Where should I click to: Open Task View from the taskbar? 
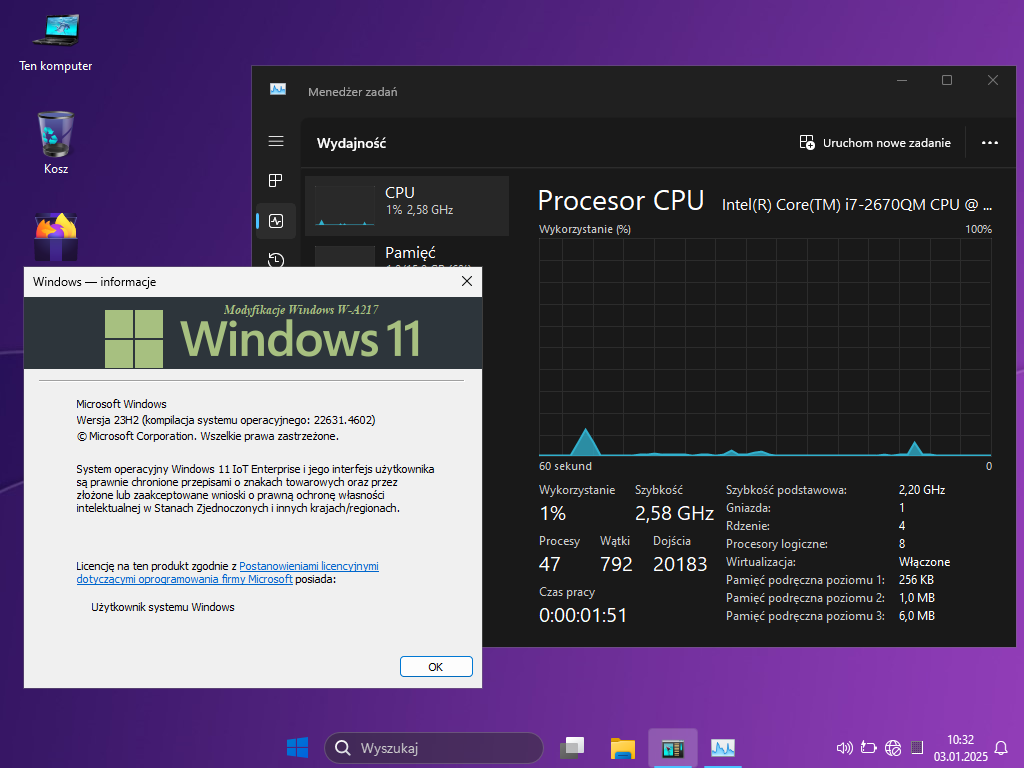pos(572,748)
